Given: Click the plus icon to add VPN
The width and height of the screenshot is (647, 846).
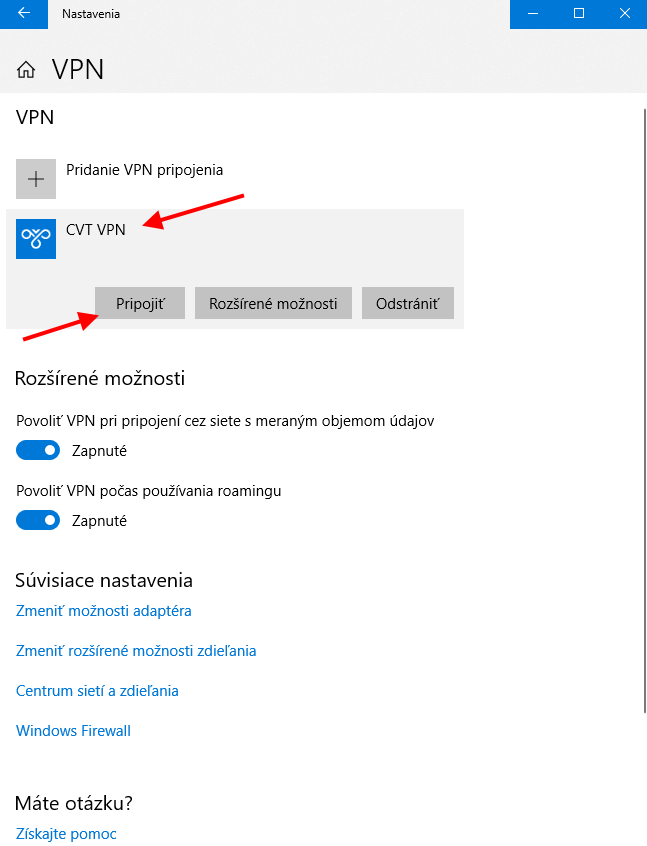Looking at the screenshot, I should click(36, 179).
